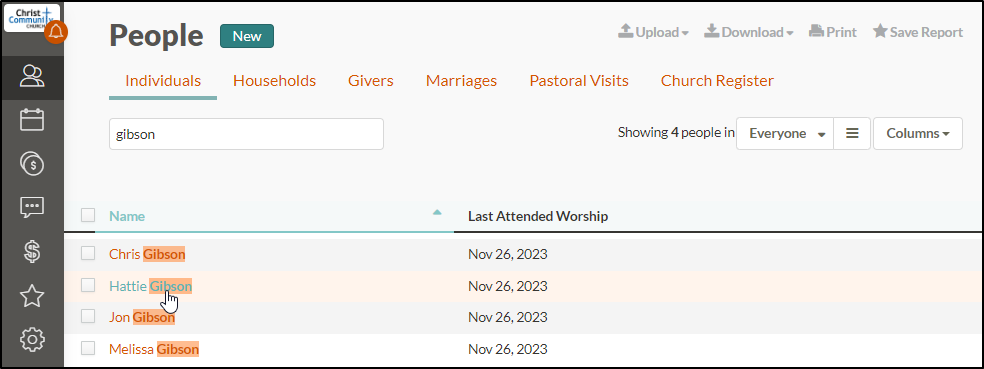Select the People icon in sidebar
984x369 pixels.
pos(32,77)
